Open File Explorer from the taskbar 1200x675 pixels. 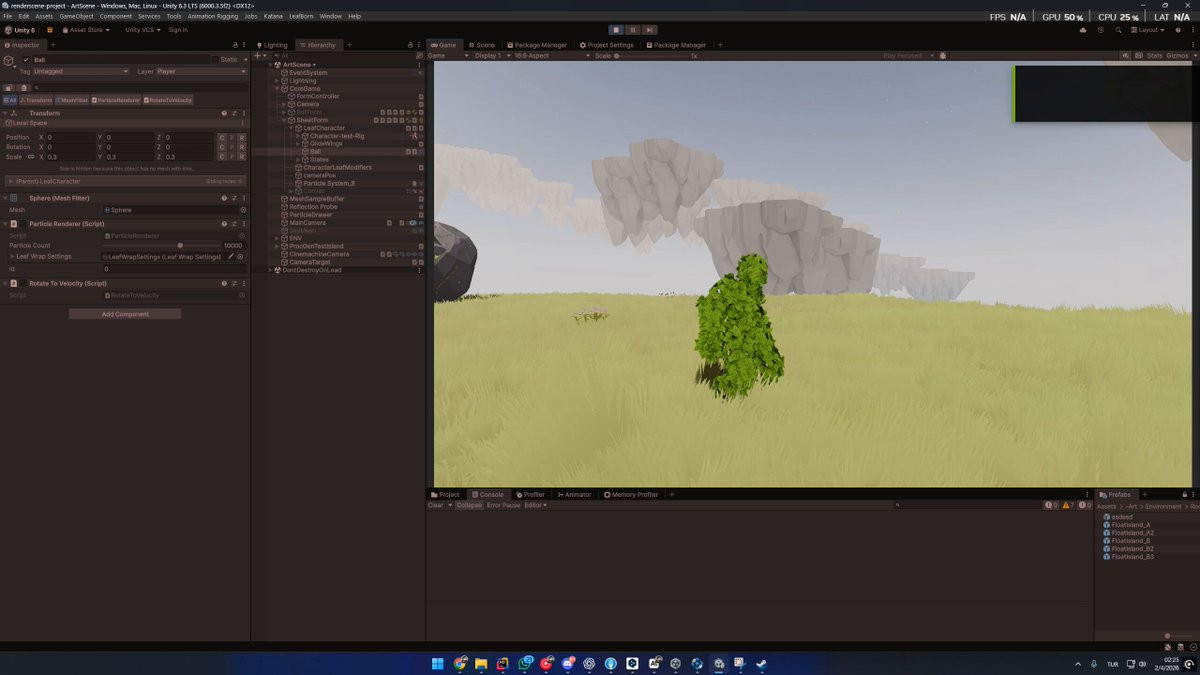[x=481, y=663]
